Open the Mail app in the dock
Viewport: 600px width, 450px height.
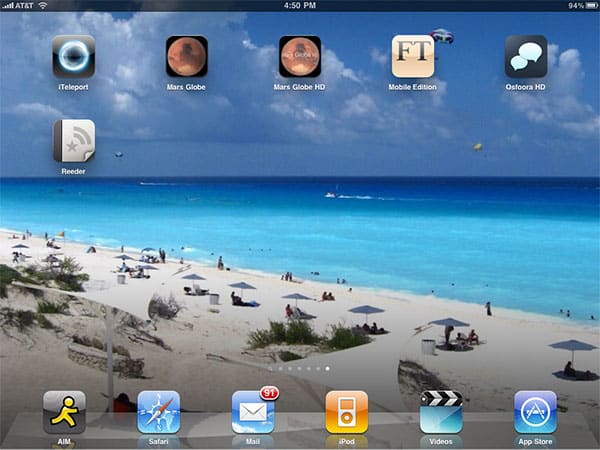point(252,411)
